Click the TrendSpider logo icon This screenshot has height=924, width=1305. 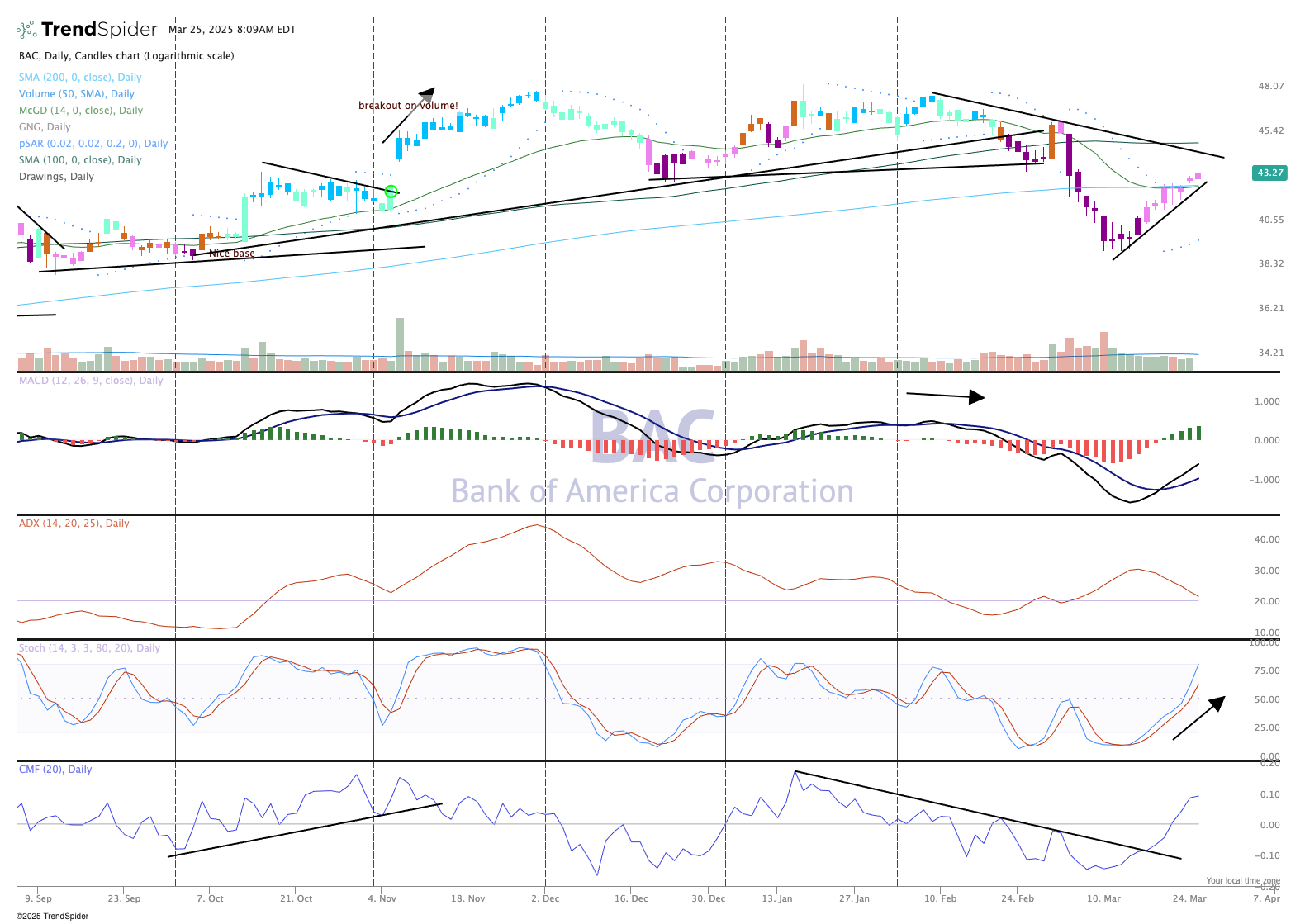[26, 30]
